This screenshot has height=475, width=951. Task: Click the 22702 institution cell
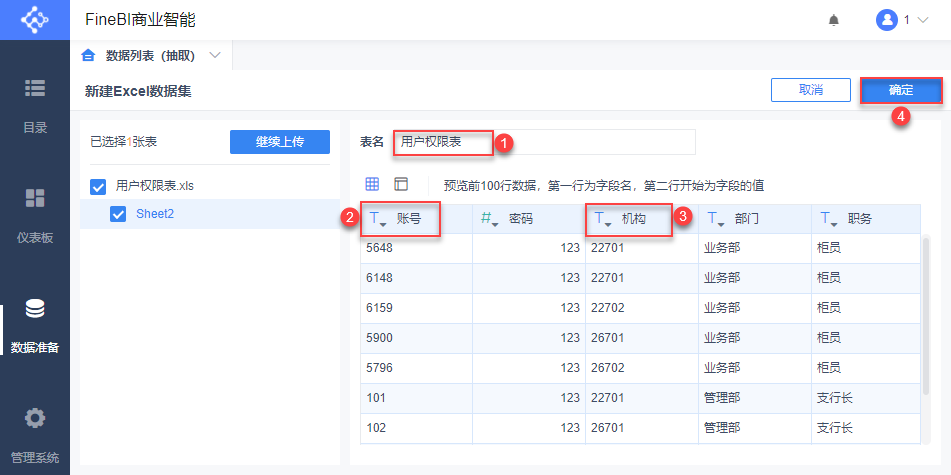pyautogui.click(x=642, y=308)
